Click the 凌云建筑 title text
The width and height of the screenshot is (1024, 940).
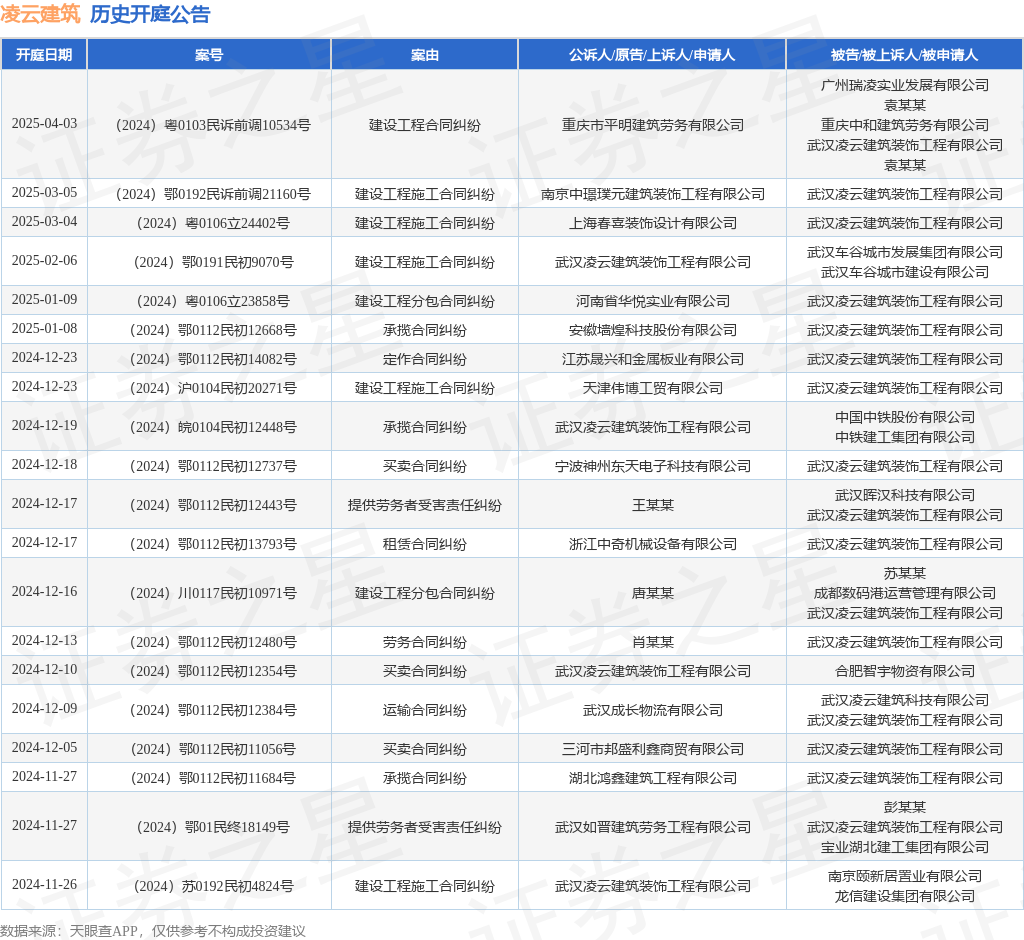pos(40,14)
